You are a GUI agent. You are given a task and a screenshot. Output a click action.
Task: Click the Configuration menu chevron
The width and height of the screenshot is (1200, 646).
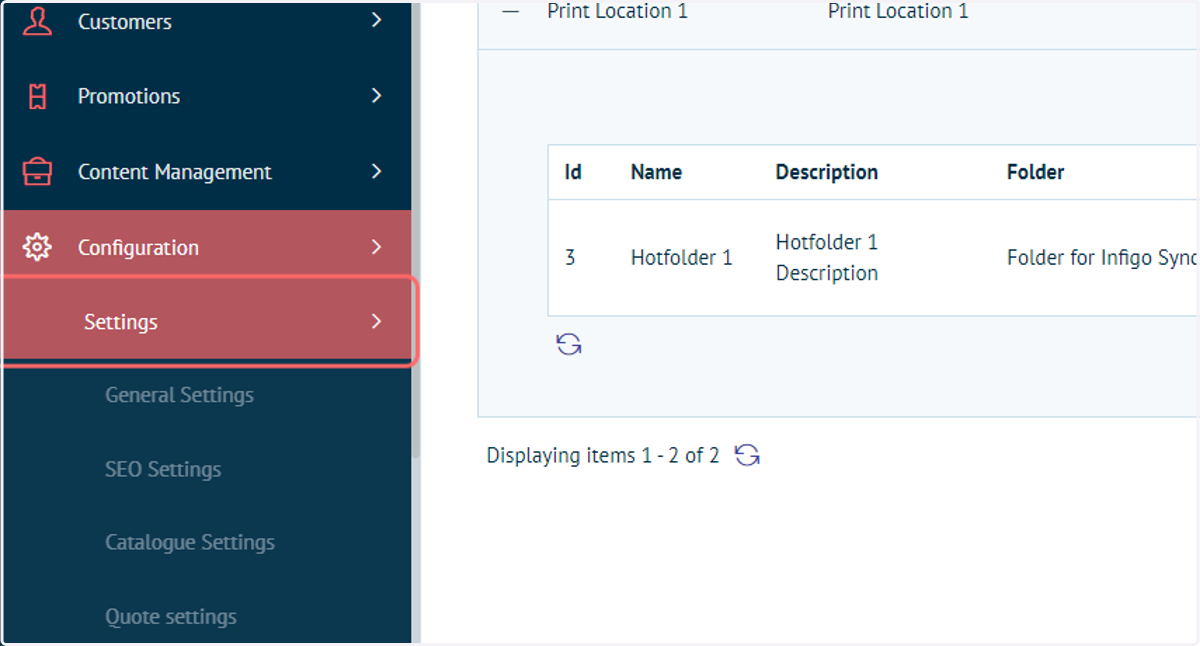pyautogui.click(x=376, y=246)
